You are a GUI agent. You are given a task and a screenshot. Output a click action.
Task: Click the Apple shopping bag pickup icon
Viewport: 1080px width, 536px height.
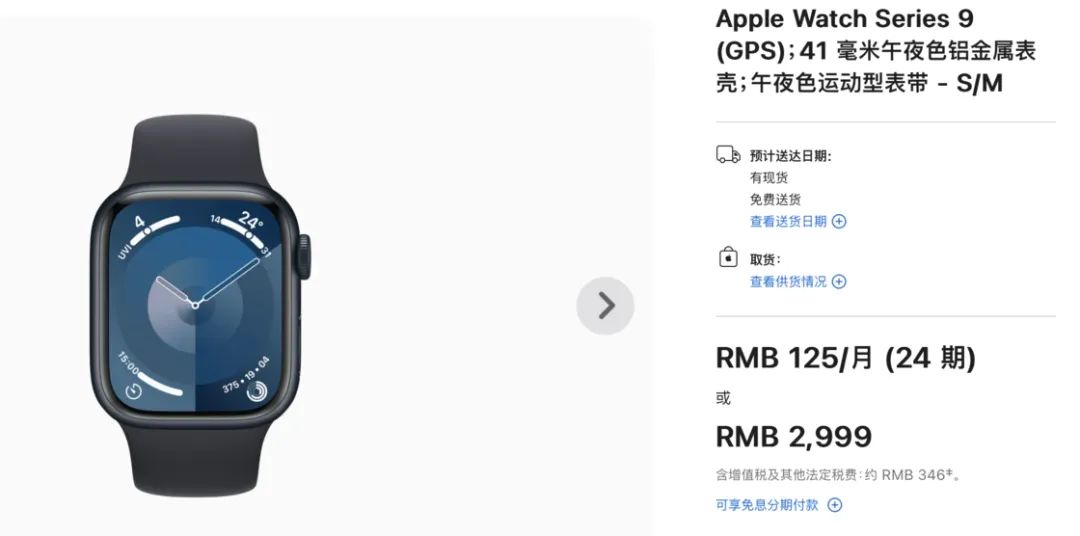(x=728, y=258)
